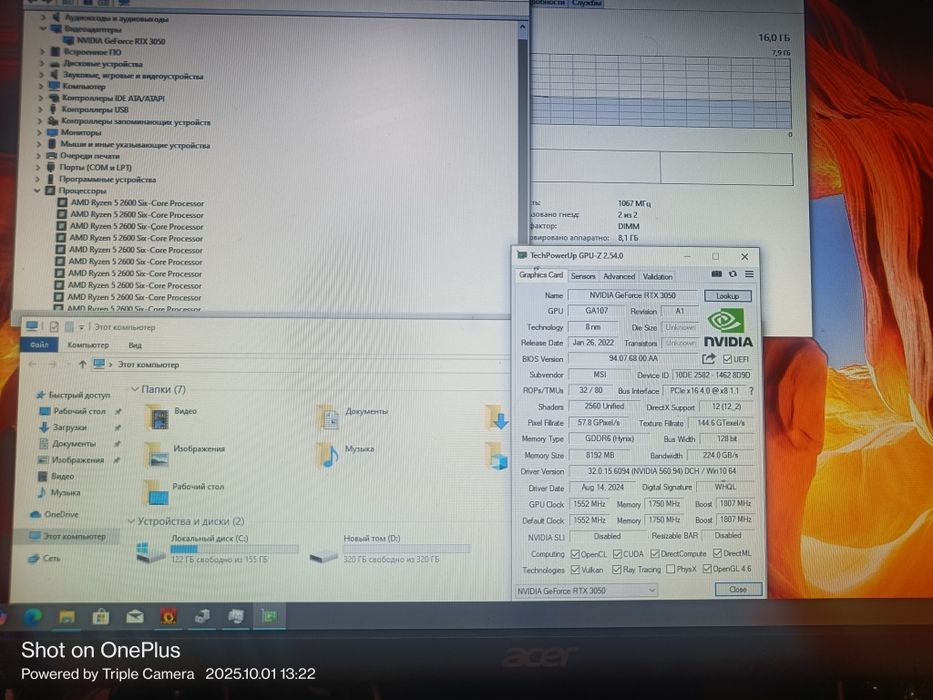This screenshot has height=700, width=933.
Task: Click the Close button in GPU-Z
Action: [x=738, y=589]
